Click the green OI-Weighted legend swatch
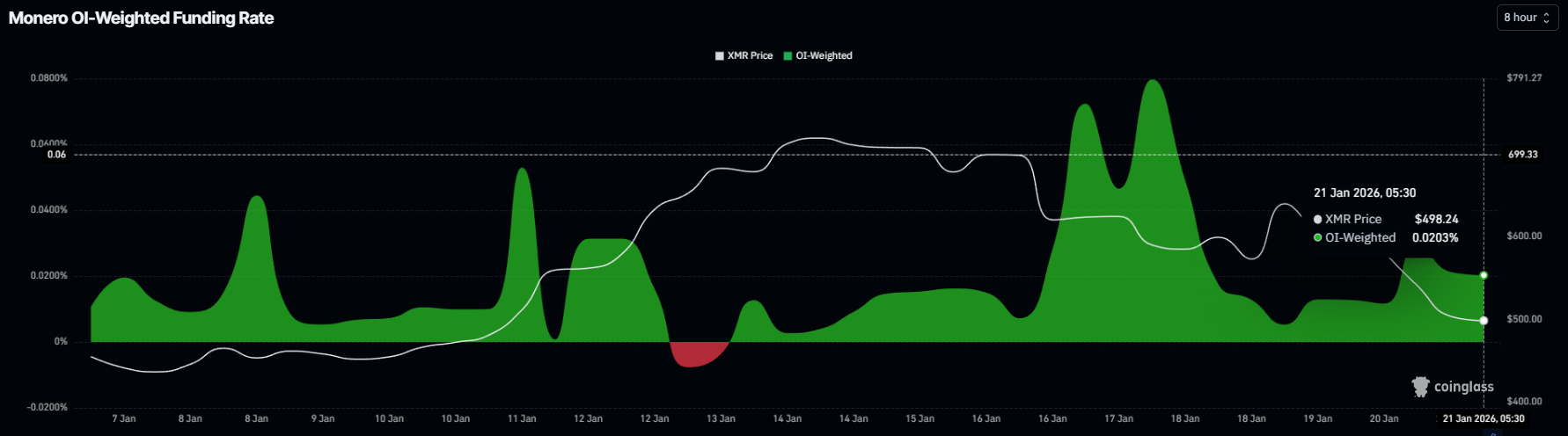 [x=788, y=56]
